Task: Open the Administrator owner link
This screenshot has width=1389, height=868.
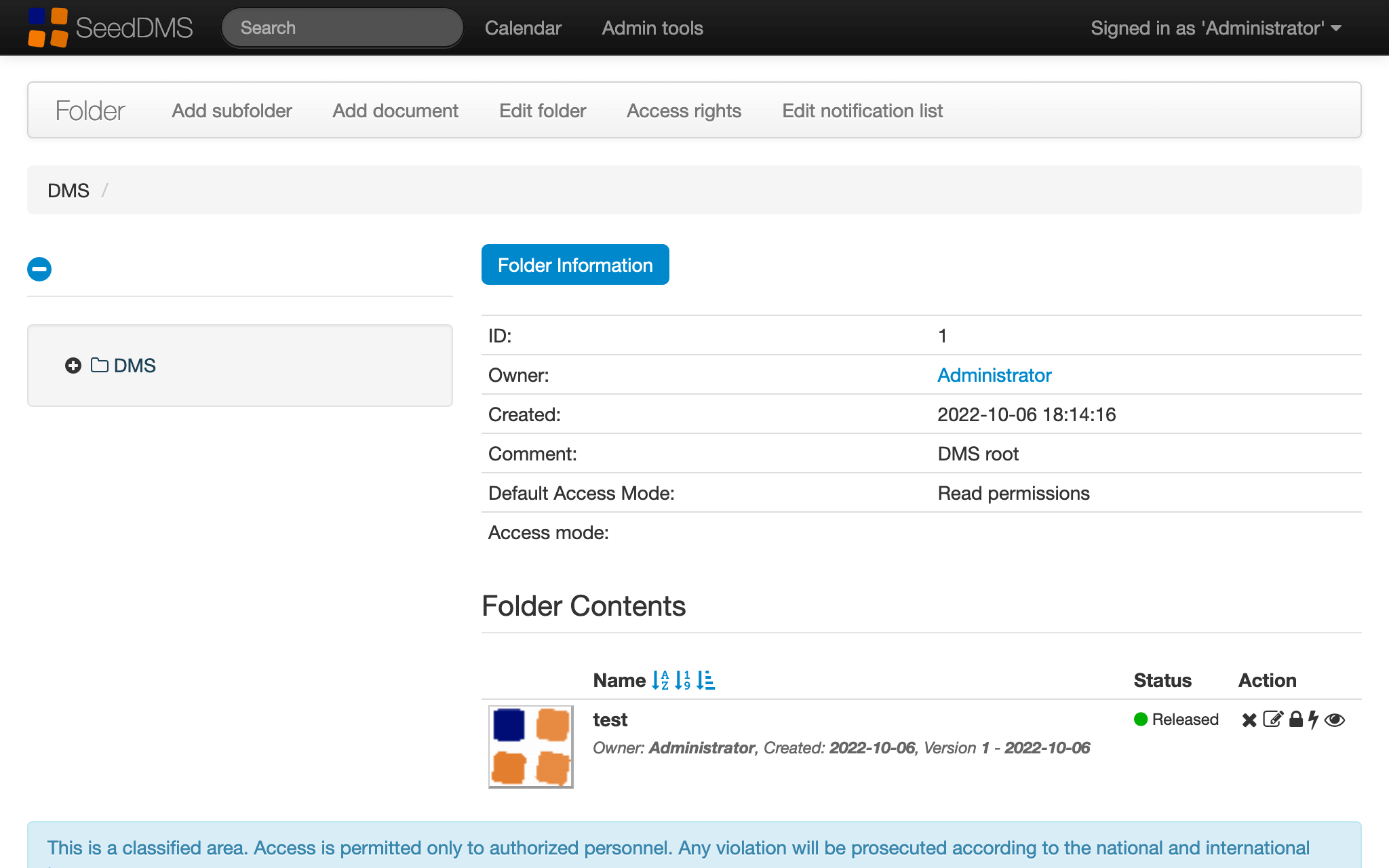Action: tap(994, 375)
